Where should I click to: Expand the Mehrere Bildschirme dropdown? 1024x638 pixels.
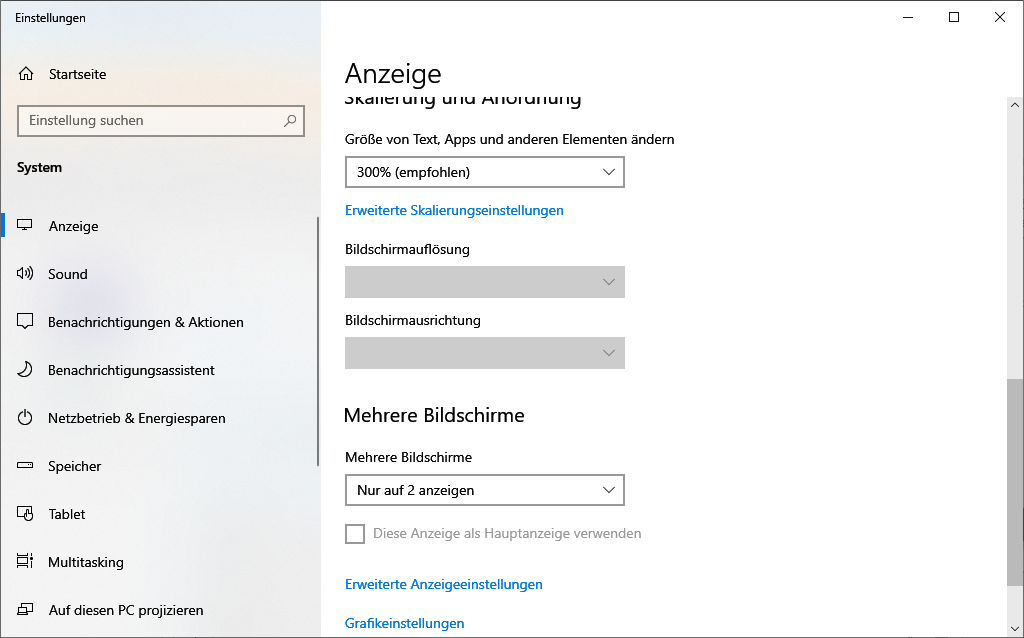coord(484,490)
